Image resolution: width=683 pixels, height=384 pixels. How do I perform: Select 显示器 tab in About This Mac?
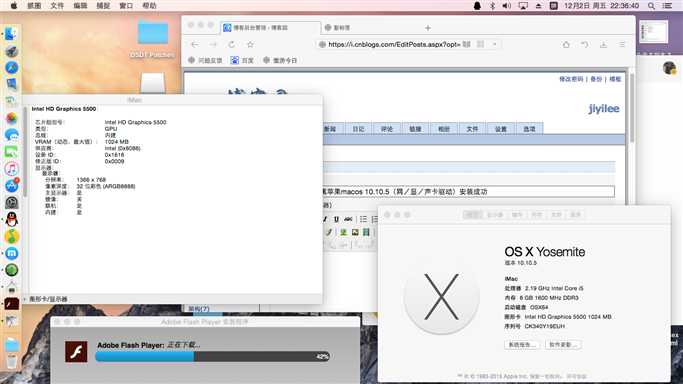(x=495, y=215)
